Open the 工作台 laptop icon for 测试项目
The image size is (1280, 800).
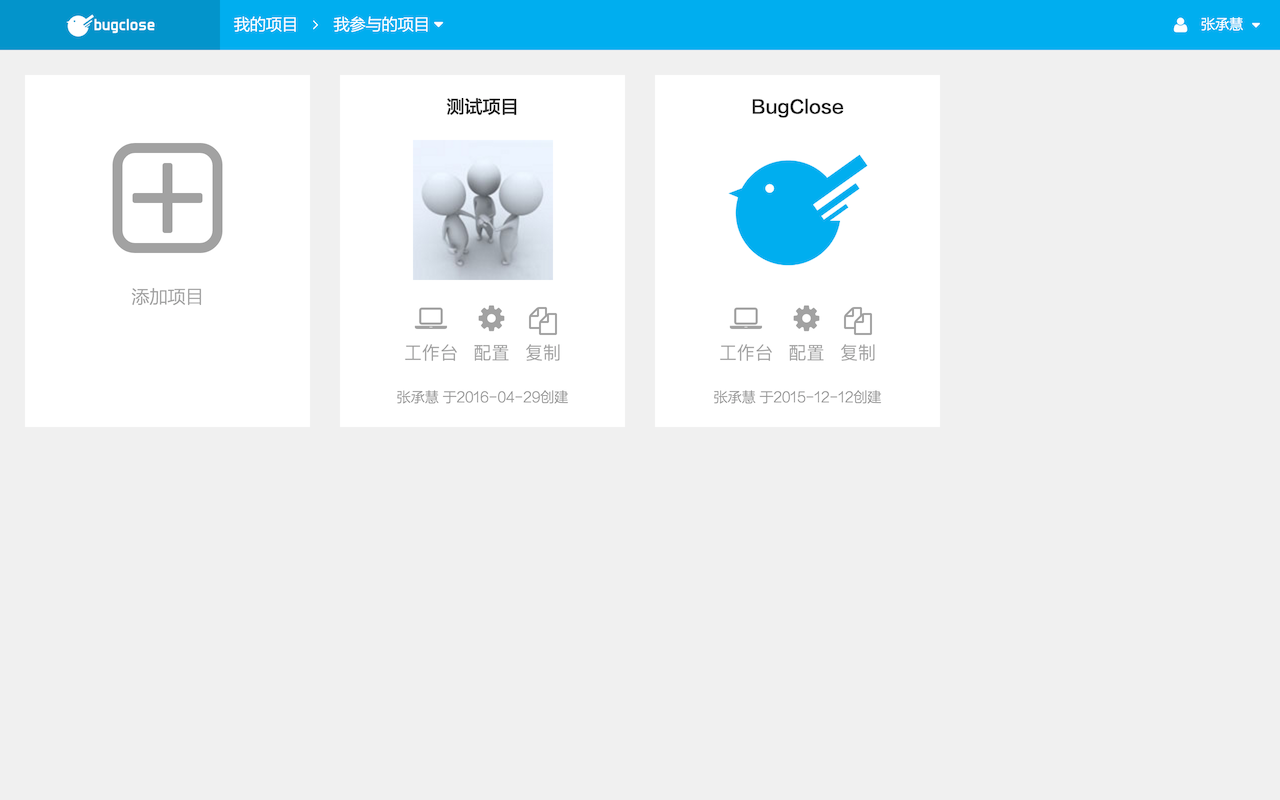coord(431,319)
